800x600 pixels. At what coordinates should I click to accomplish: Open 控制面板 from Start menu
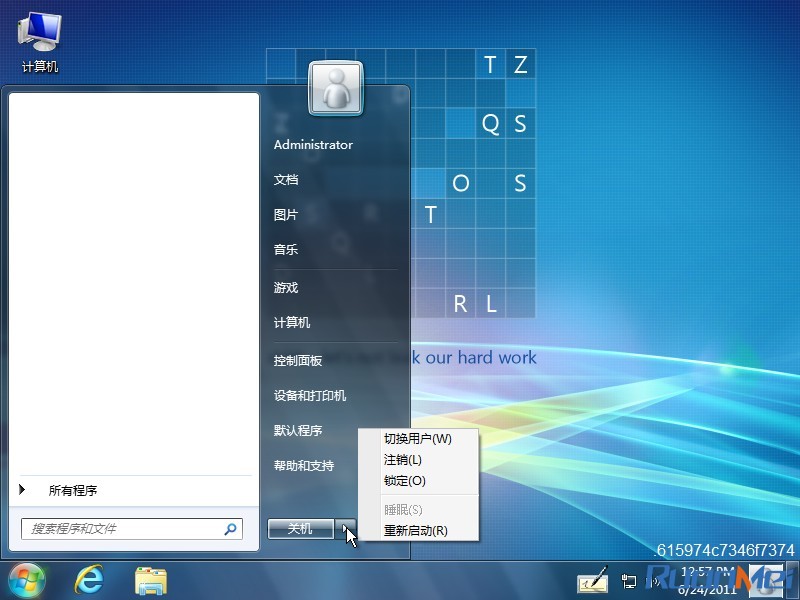click(298, 361)
